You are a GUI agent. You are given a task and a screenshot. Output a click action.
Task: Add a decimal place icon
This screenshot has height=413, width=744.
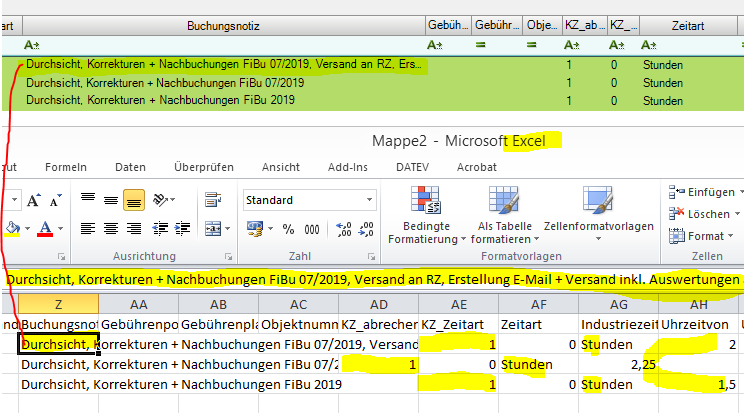coord(344,229)
